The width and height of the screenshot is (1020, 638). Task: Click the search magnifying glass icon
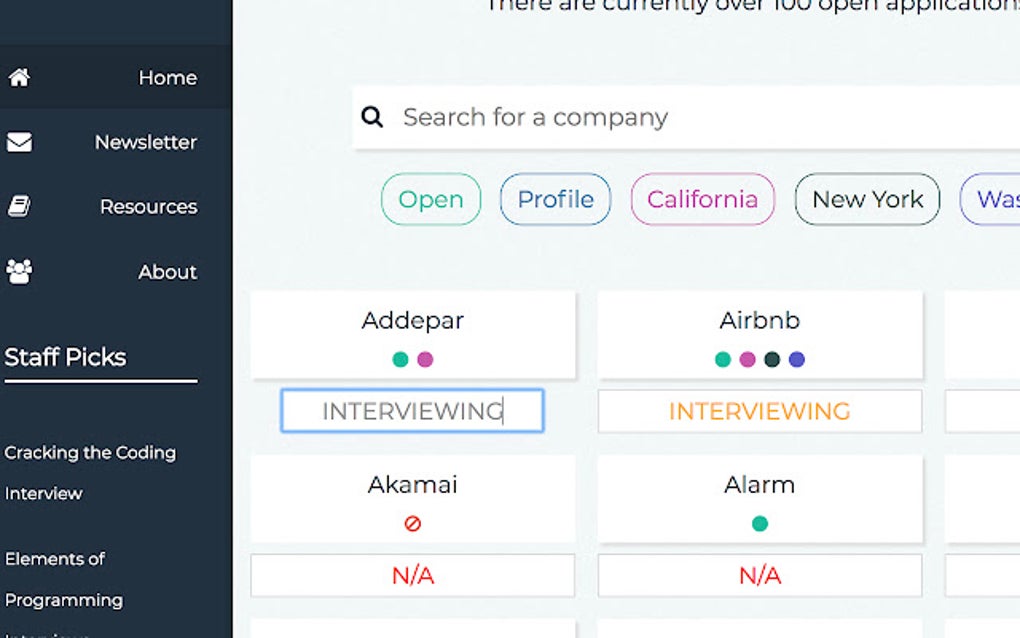[372, 117]
